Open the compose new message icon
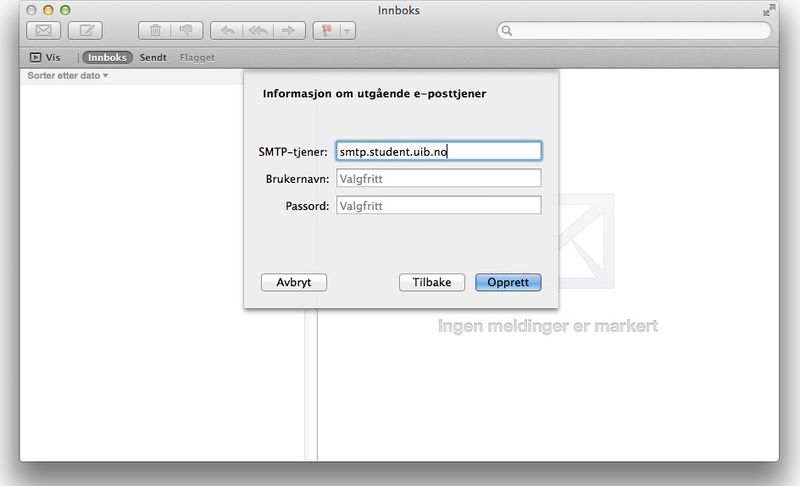800x486 pixels. point(85,31)
